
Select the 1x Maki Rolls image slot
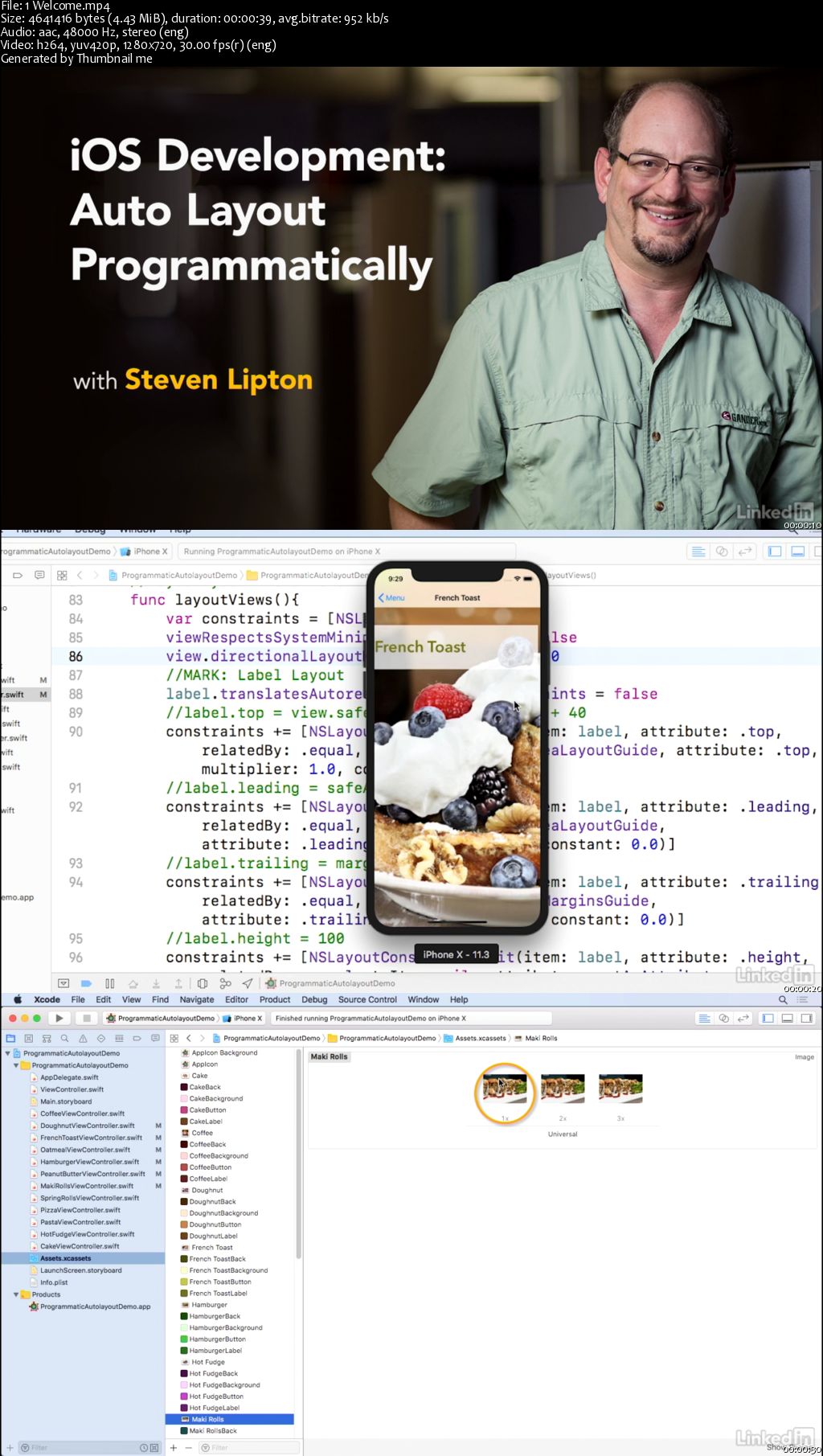coord(505,1089)
